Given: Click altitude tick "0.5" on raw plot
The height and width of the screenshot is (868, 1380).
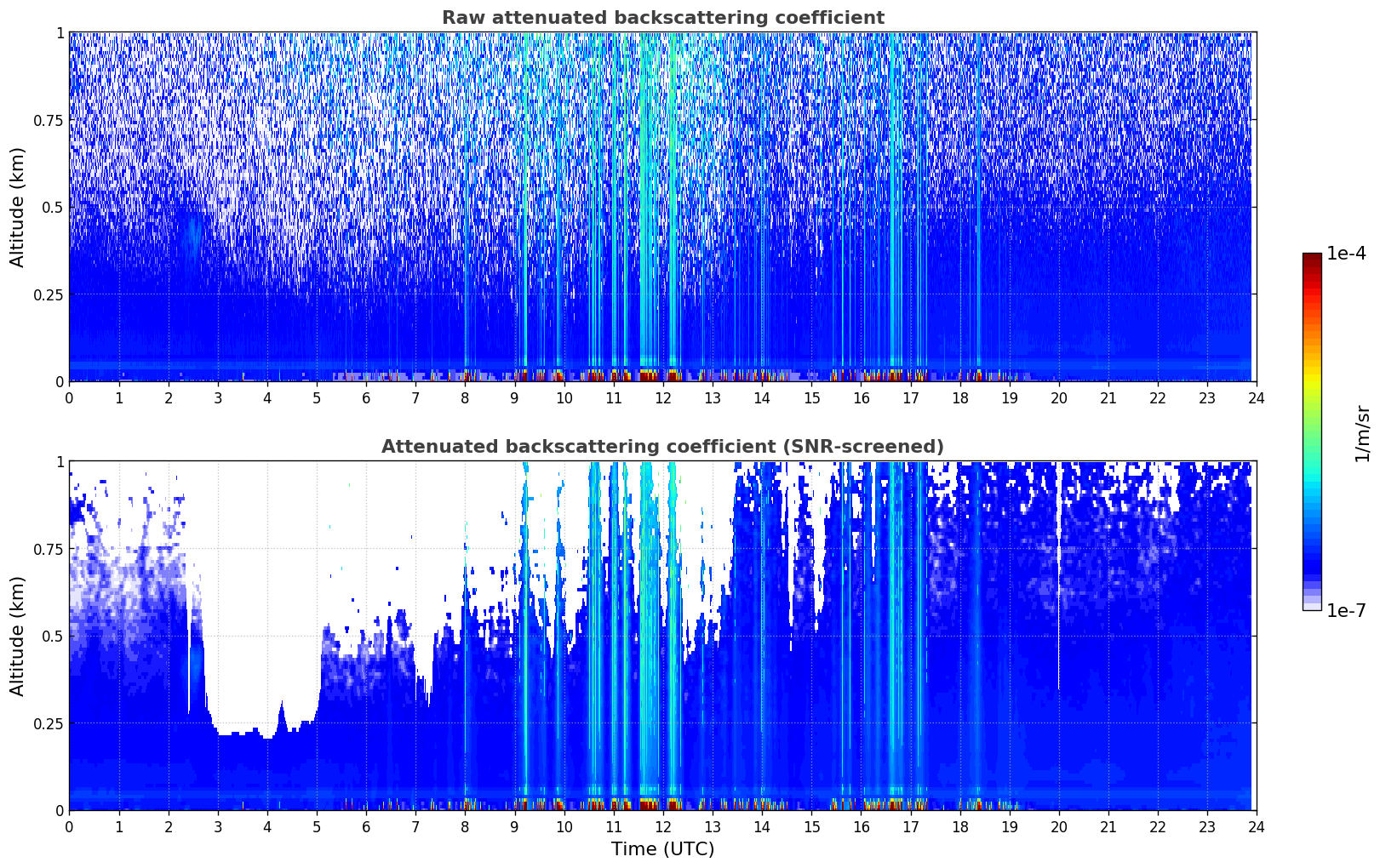Looking at the screenshot, I should (53, 207).
